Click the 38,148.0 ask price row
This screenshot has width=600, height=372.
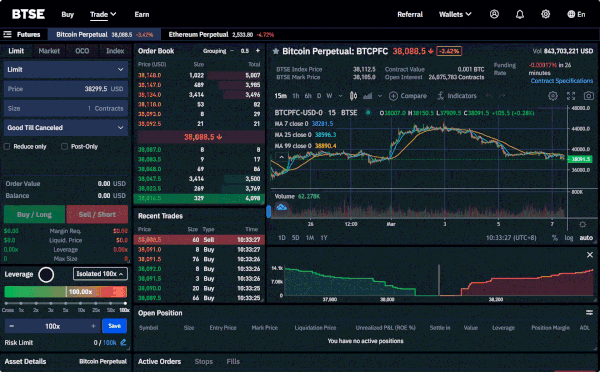199,75
